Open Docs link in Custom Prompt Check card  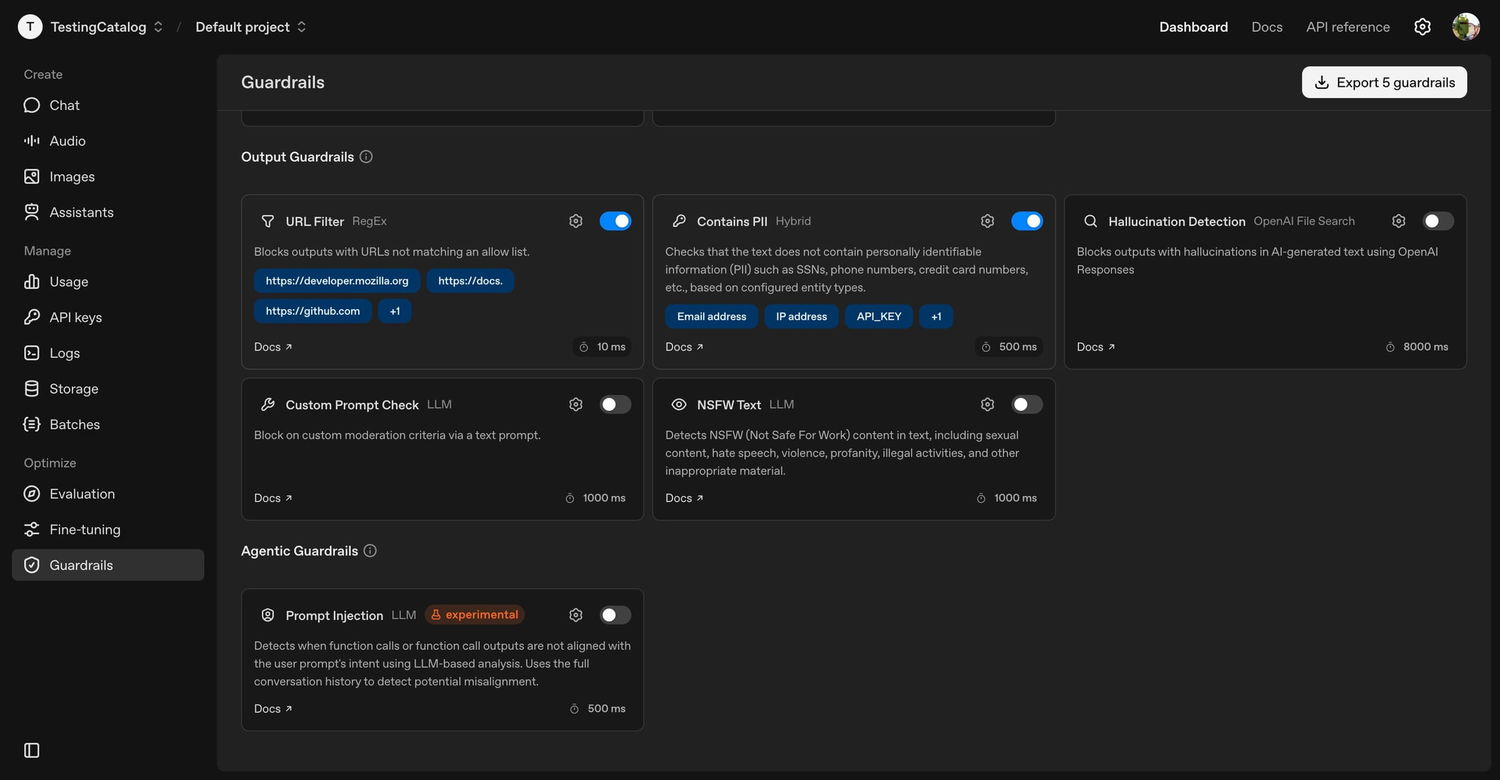point(273,498)
